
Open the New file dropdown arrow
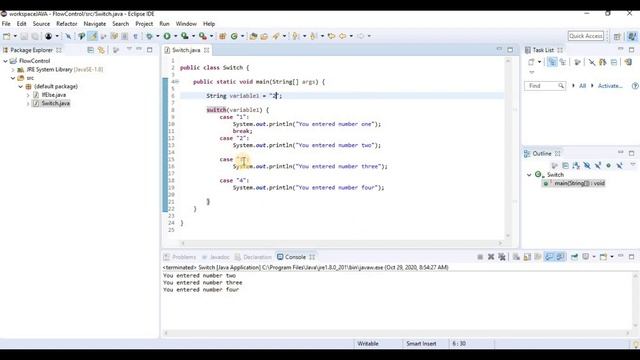(x=15, y=36)
